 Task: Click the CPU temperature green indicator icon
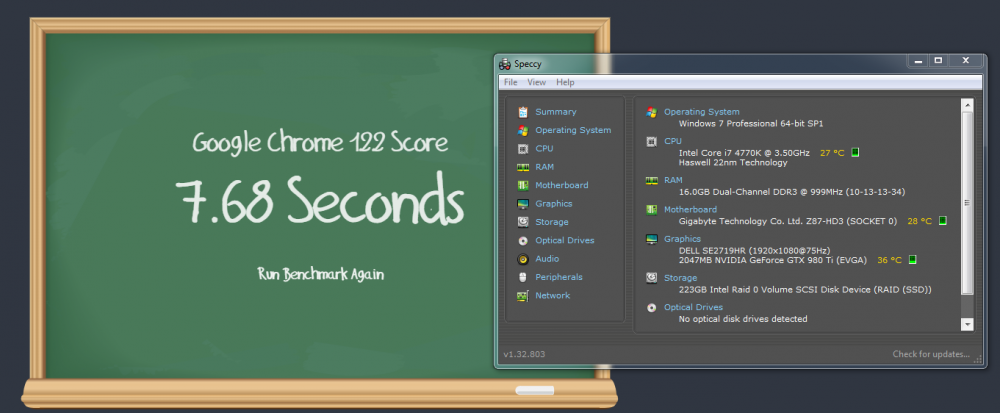click(855, 152)
